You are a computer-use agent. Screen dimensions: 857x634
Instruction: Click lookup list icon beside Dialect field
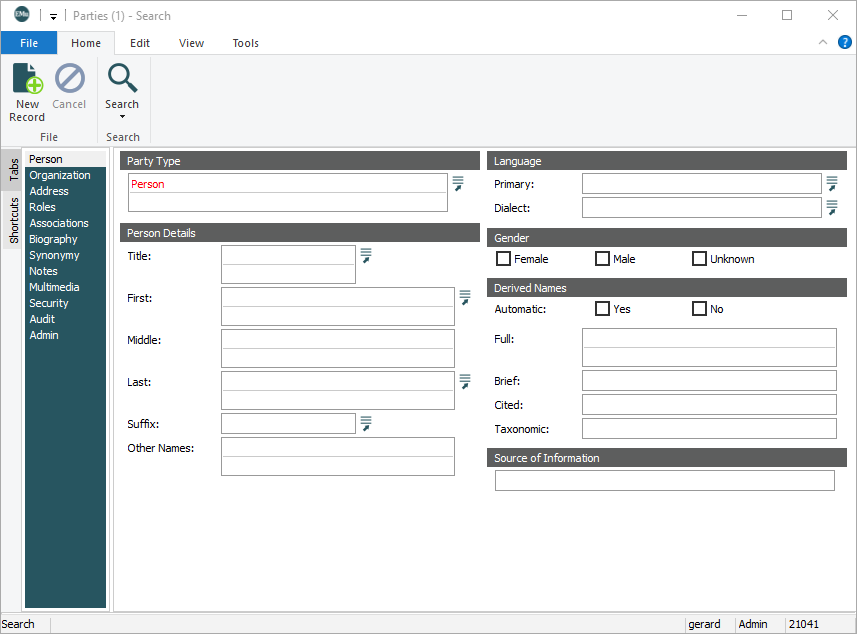(831, 207)
